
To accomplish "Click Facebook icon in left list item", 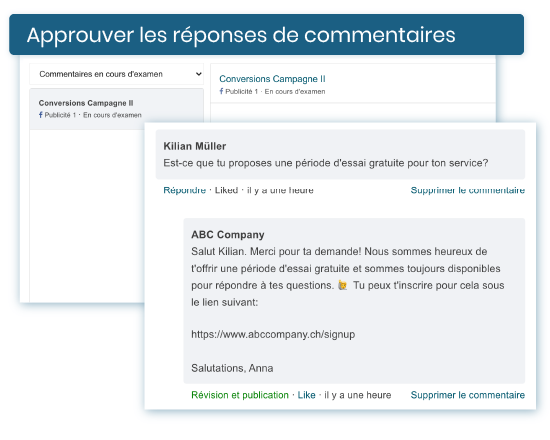I will pos(41,115).
